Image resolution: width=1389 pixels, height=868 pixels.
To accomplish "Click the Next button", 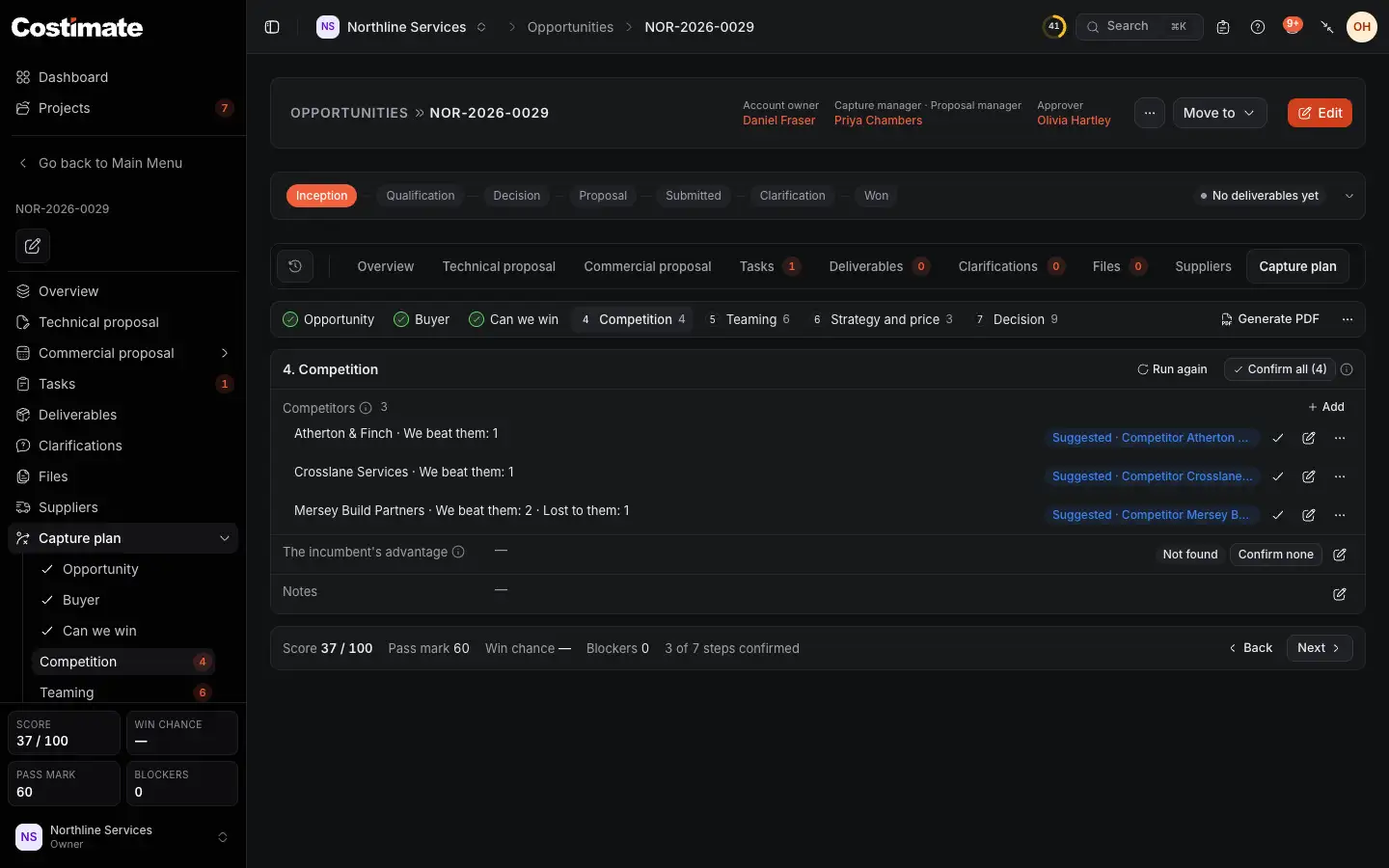I will (1320, 648).
